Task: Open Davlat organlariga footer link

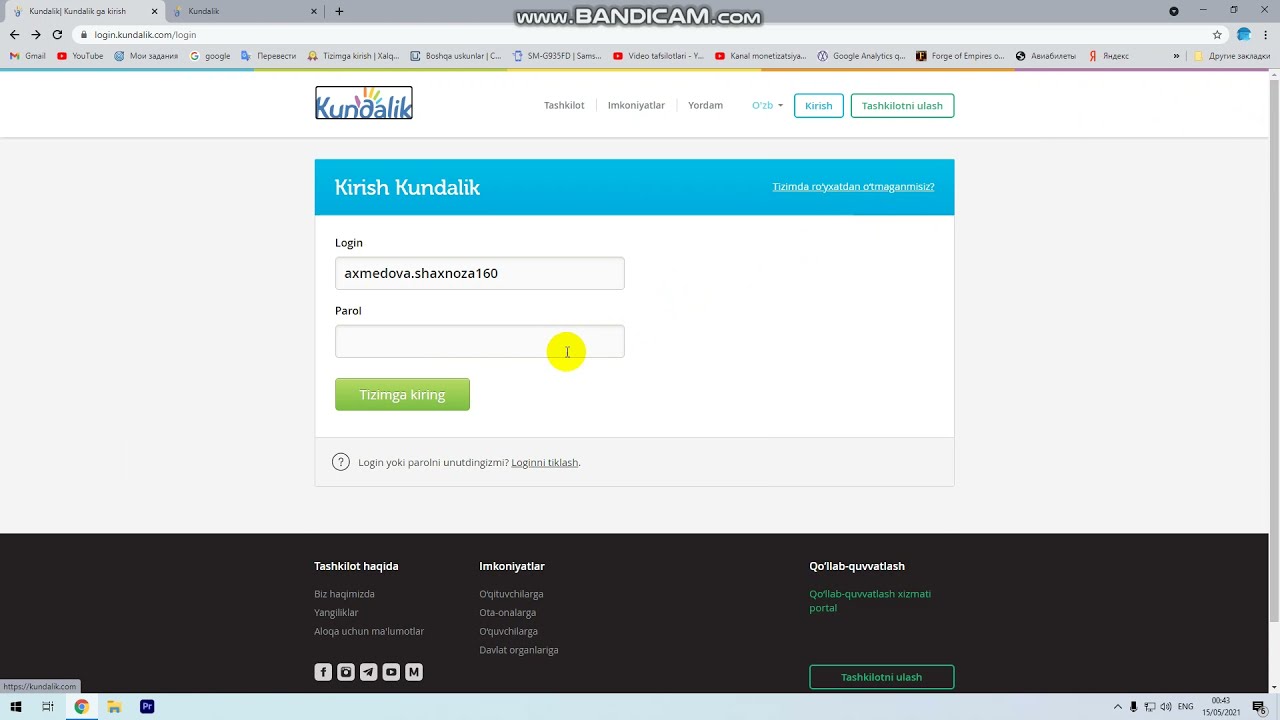Action: pyautogui.click(x=518, y=650)
